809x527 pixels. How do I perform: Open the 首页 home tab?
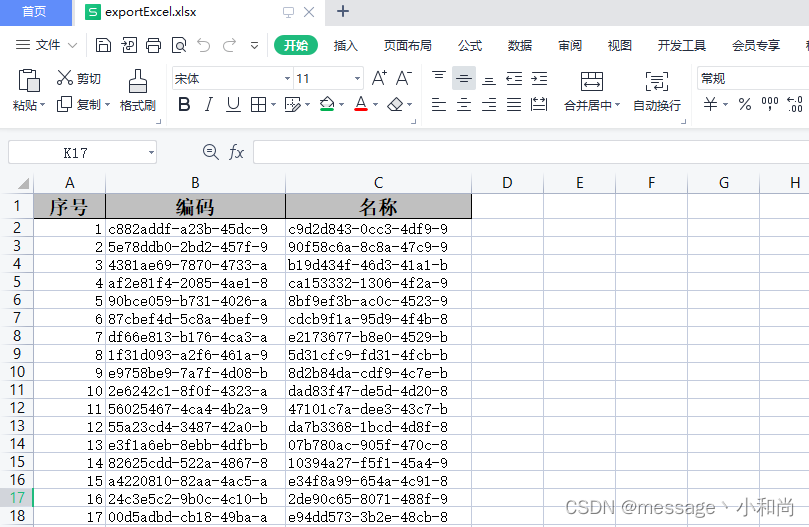(35, 12)
